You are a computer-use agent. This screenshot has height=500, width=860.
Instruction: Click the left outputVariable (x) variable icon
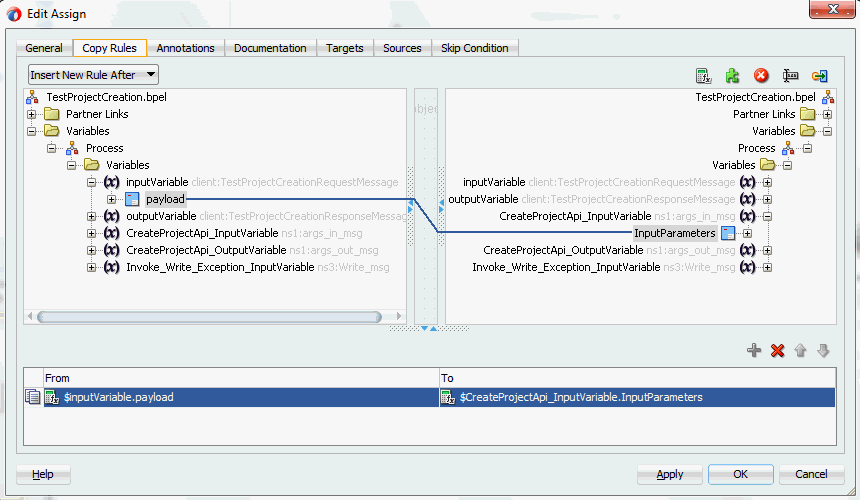[x=112, y=216]
